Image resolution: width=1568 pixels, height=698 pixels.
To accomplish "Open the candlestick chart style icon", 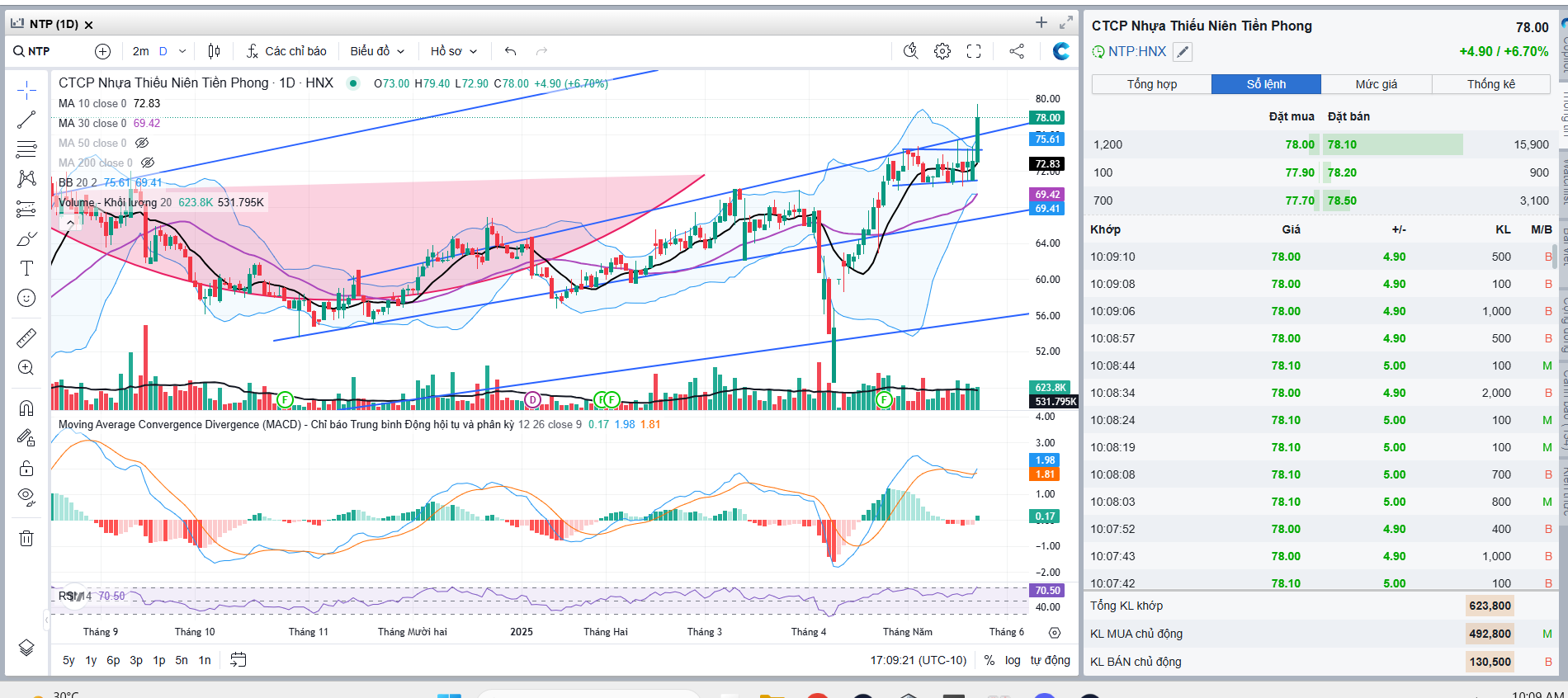I will tap(214, 51).
